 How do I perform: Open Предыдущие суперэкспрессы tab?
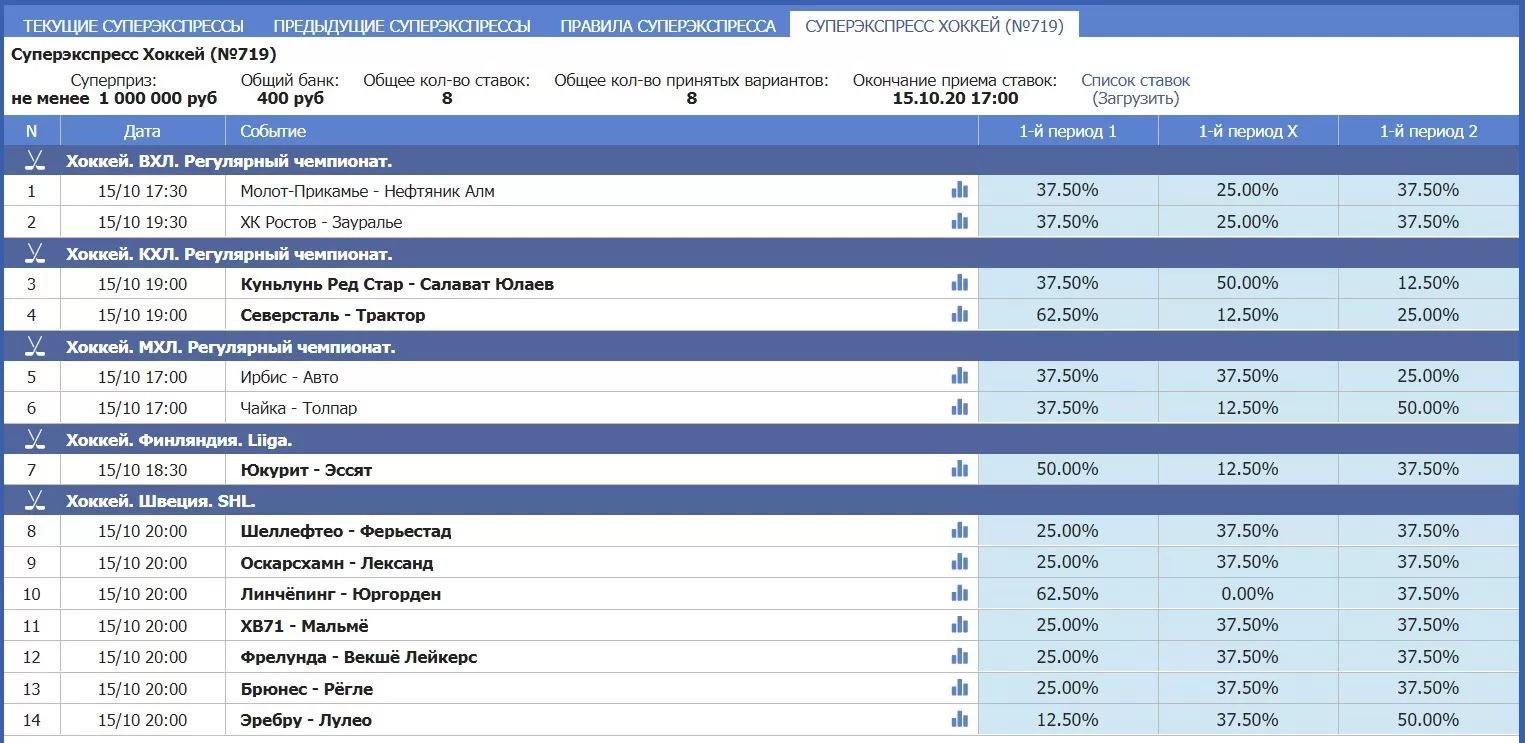point(402,26)
